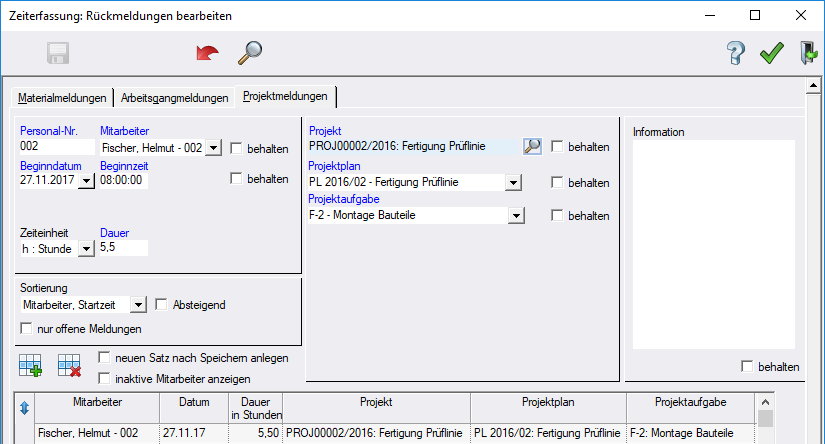Screen dimensions: 825x444
Task: Confirm with the green checkmark icon
Action: point(771,54)
